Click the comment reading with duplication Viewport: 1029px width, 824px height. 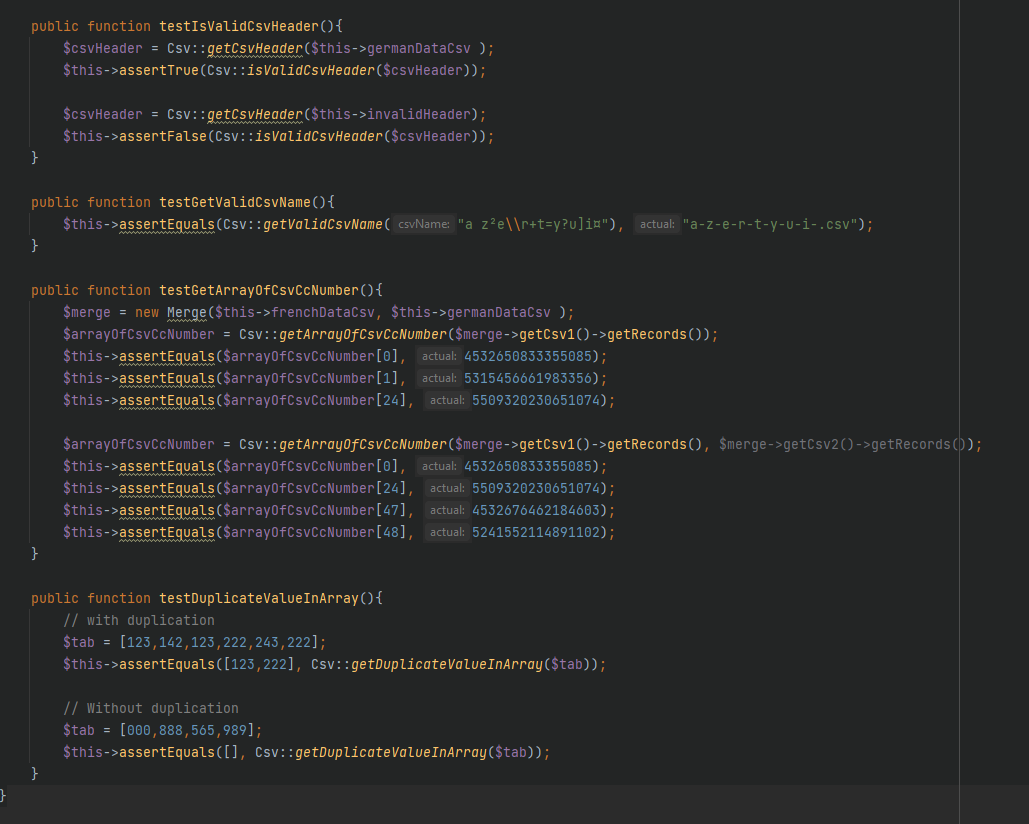point(140,620)
